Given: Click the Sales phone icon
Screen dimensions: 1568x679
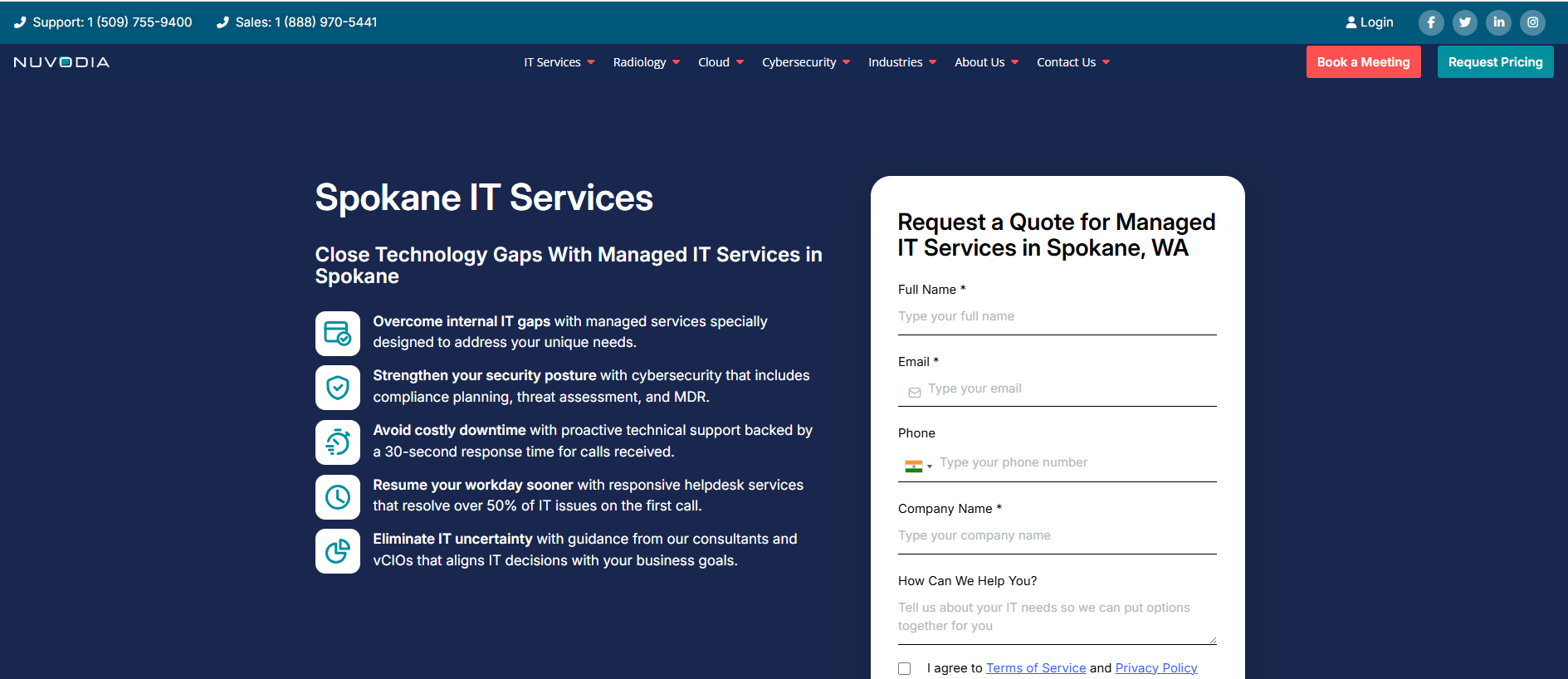Looking at the screenshot, I should pos(222,22).
